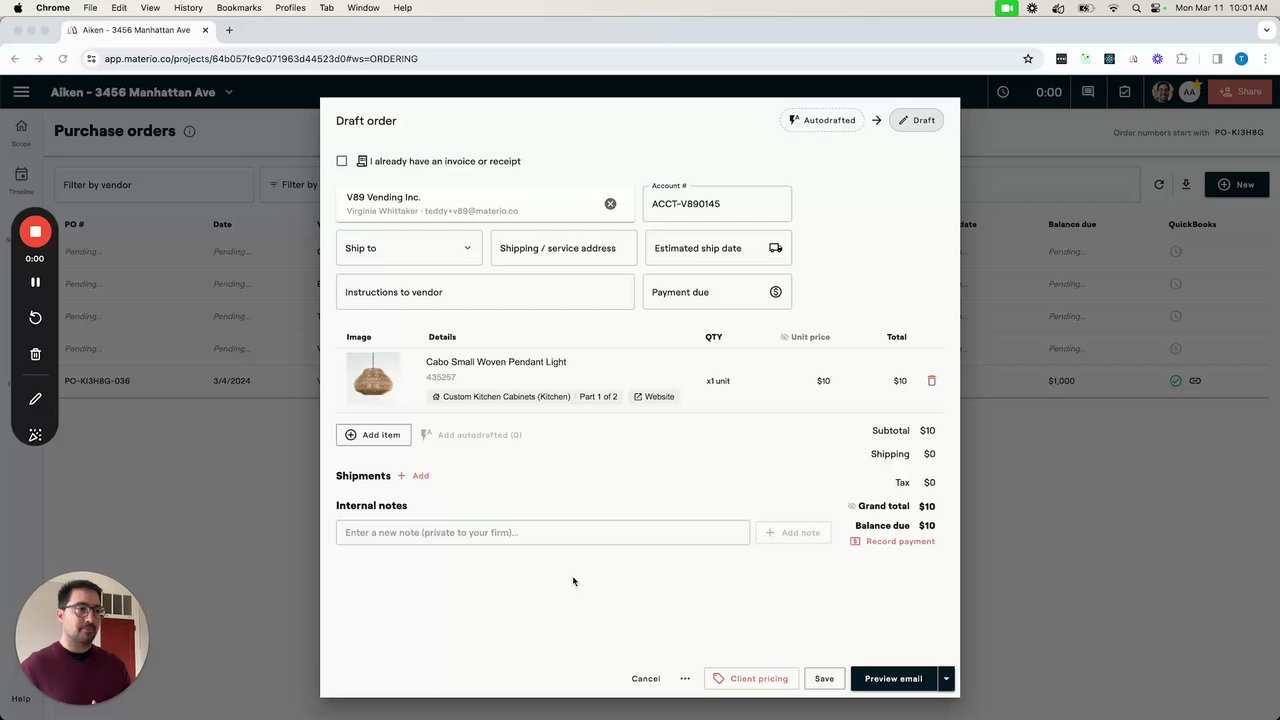The height and width of the screenshot is (720, 1280).
Task: Save the draft order
Action: [x=824, y=679]
